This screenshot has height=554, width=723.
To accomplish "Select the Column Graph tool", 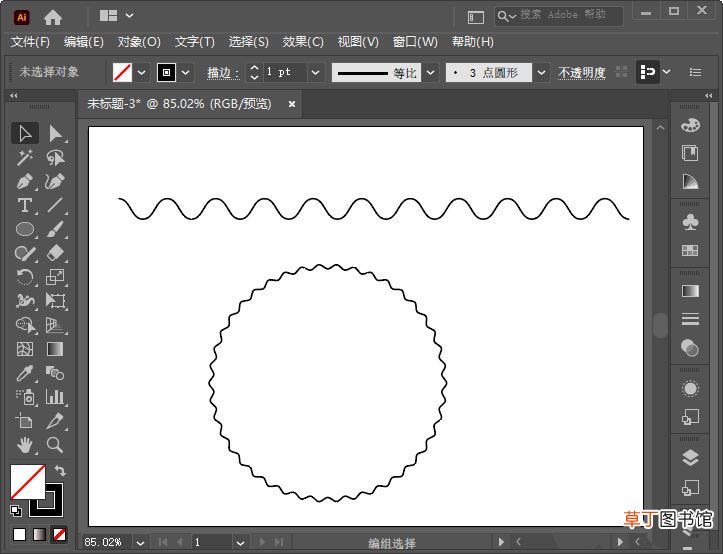I will coord(55,397).
